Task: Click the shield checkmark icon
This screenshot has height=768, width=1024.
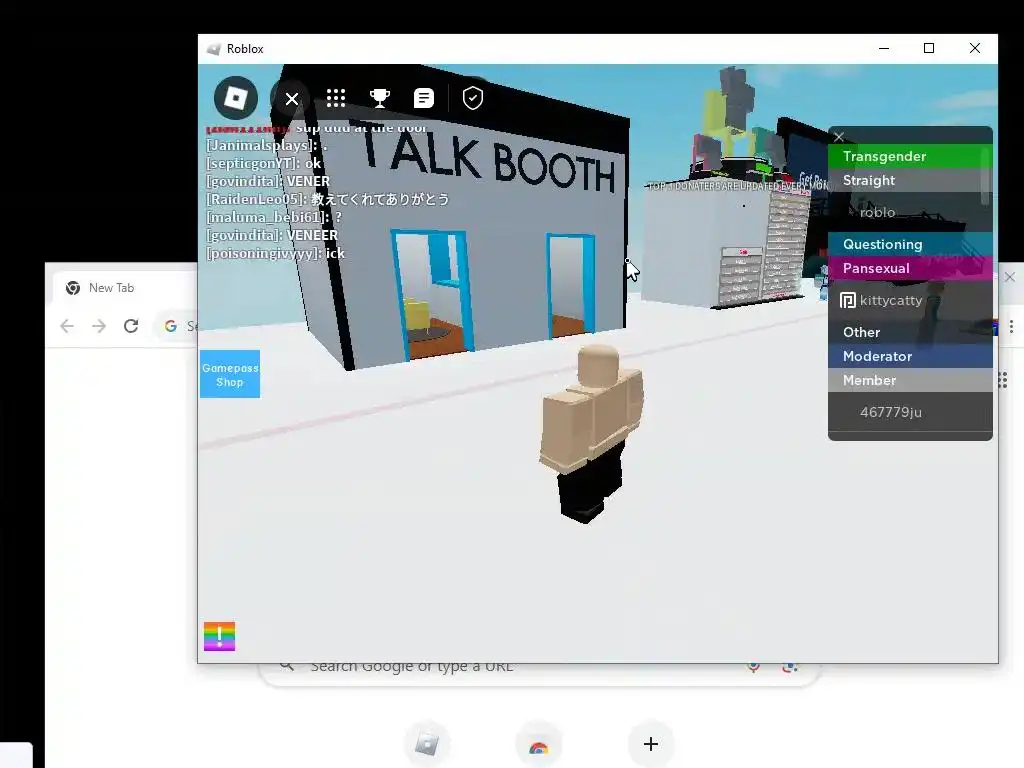Action: [473, 98]
